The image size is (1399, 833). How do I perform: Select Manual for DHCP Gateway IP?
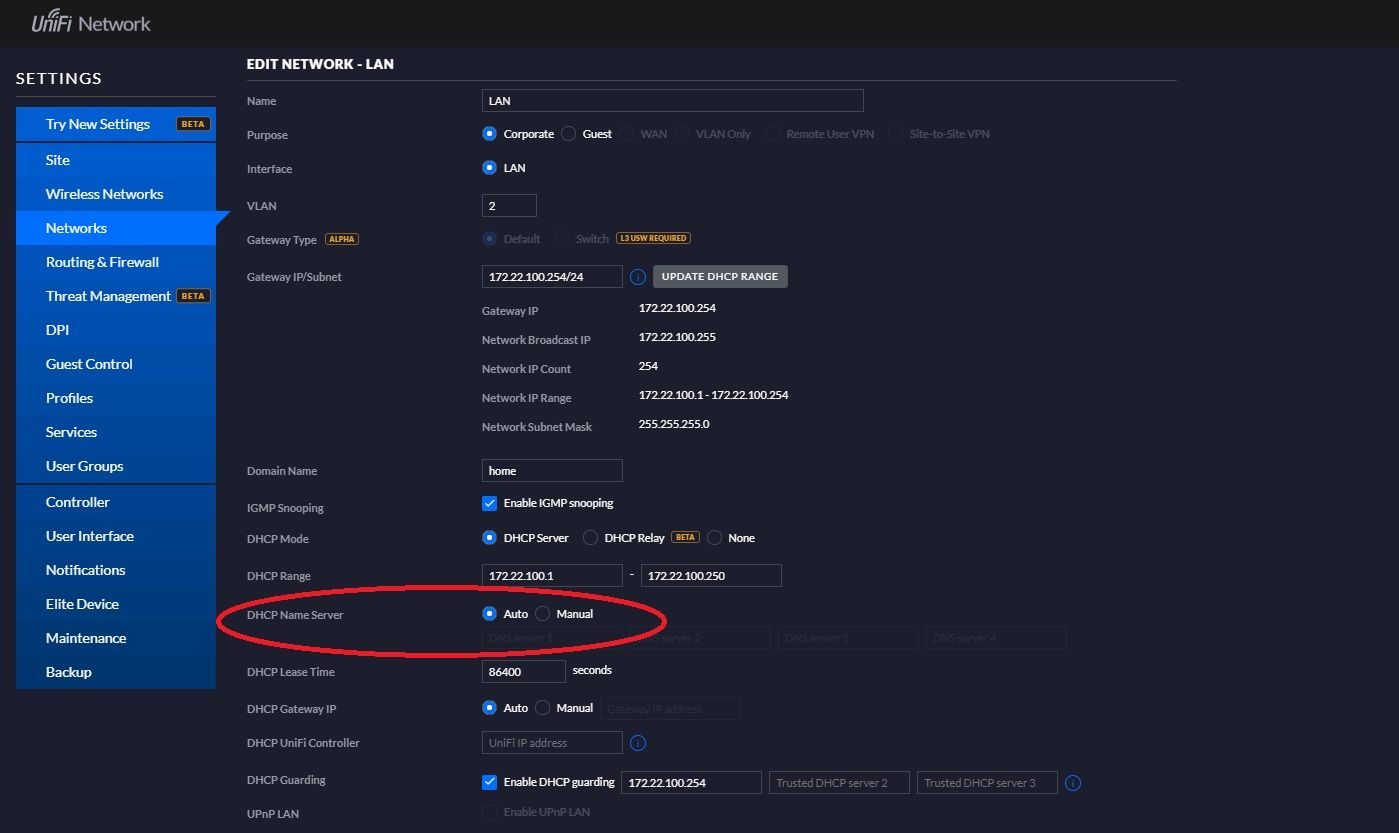coord(543,708)
